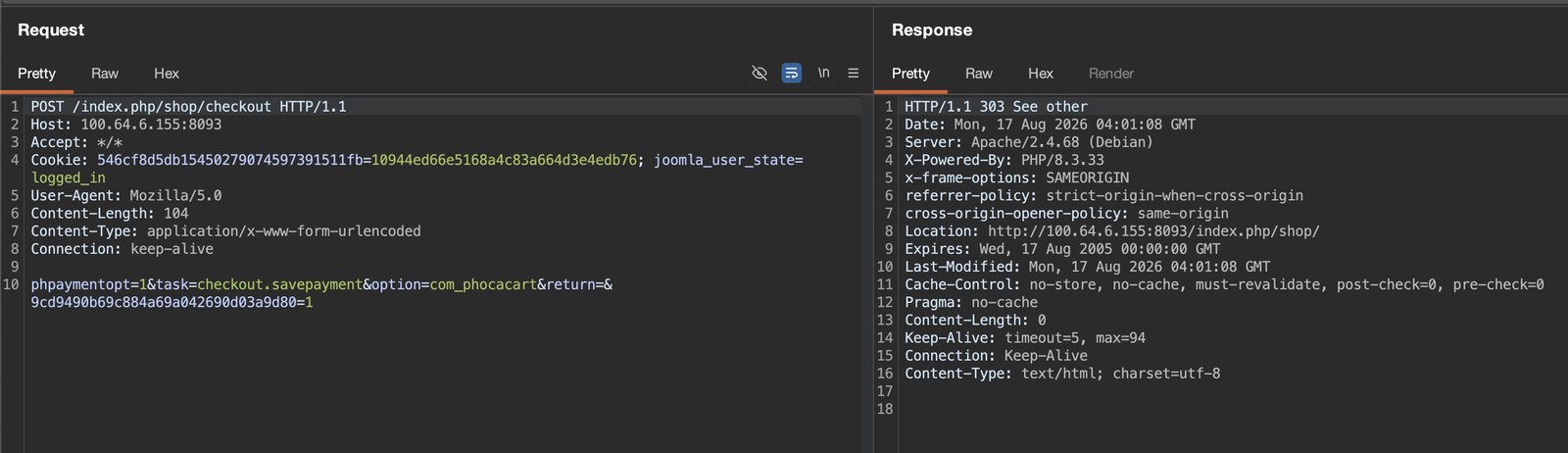
Task: Toggle hide non-printable characters eye icon
Action: coord(759,74)
